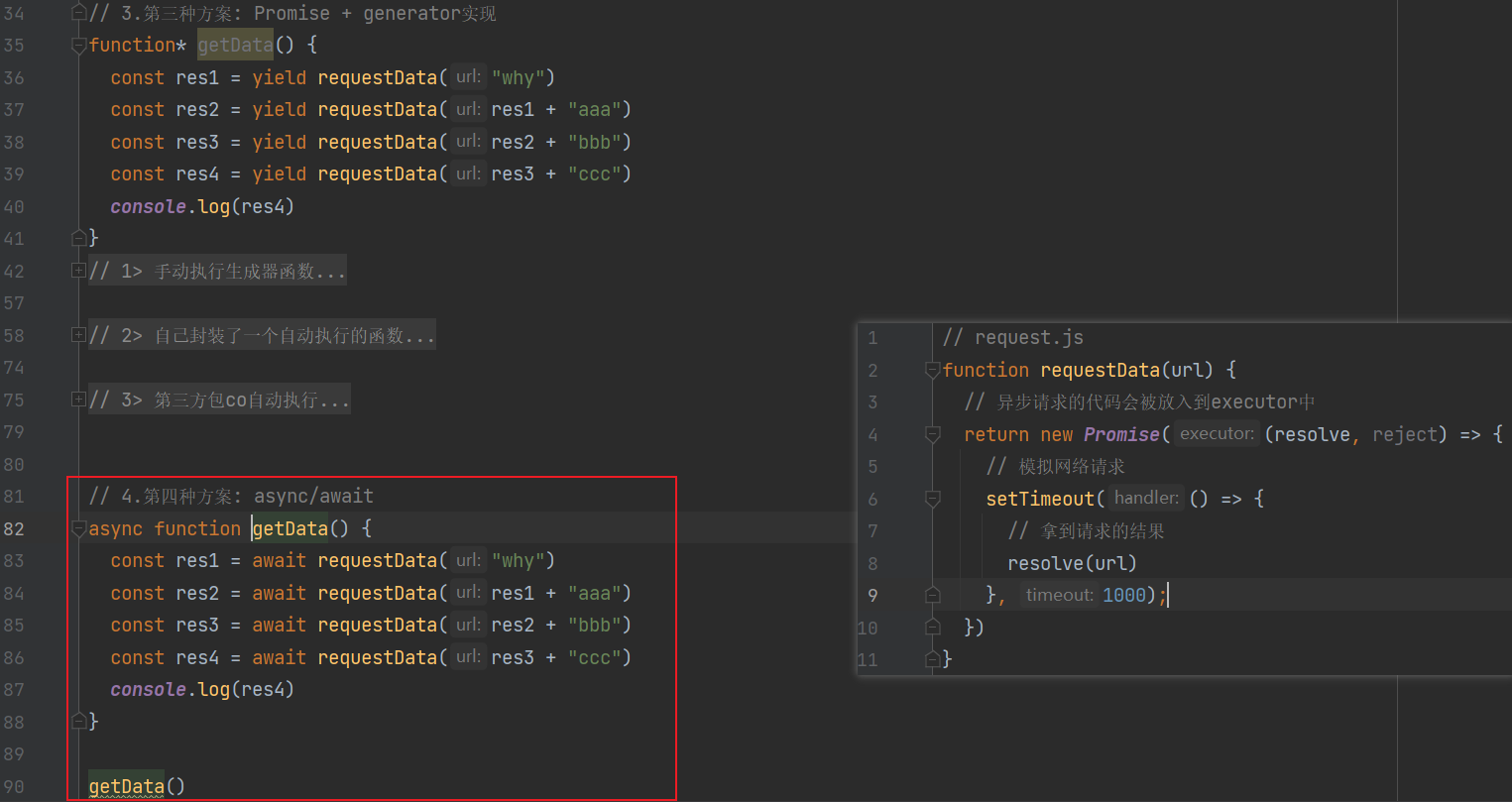Click comment '// 3.第三种方案: Promise + generator实现'
Image resolution: width=1512 pixels, height=802 pixels.
pyautogui.click(x=292, y=13)
